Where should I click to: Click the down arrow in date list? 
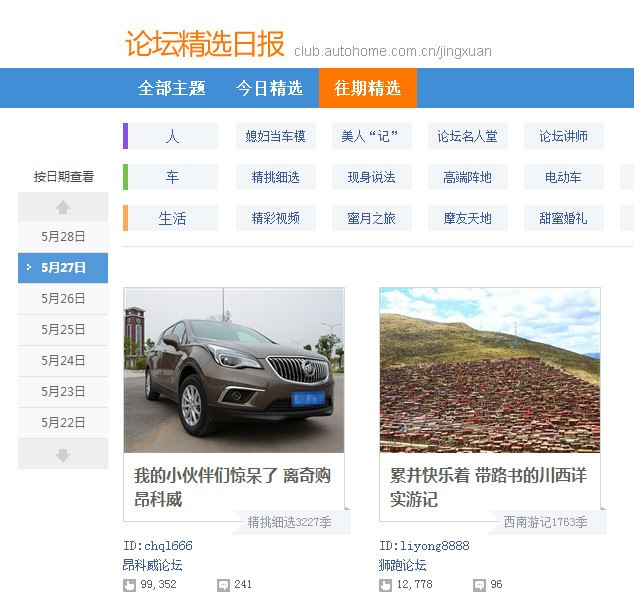click(63, 455)
